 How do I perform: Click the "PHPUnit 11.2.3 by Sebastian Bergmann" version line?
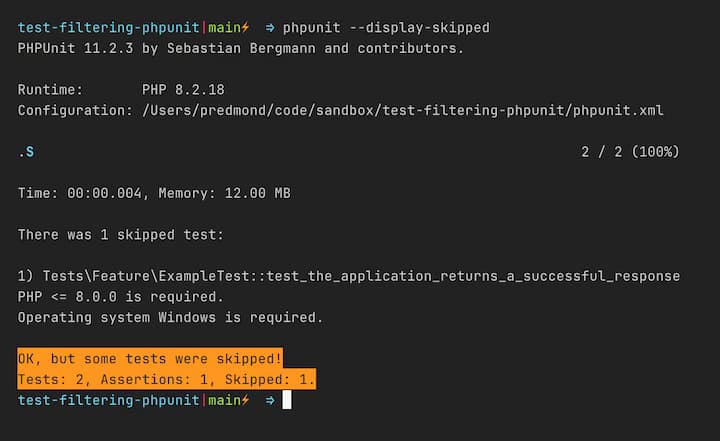tap(241, 48)
